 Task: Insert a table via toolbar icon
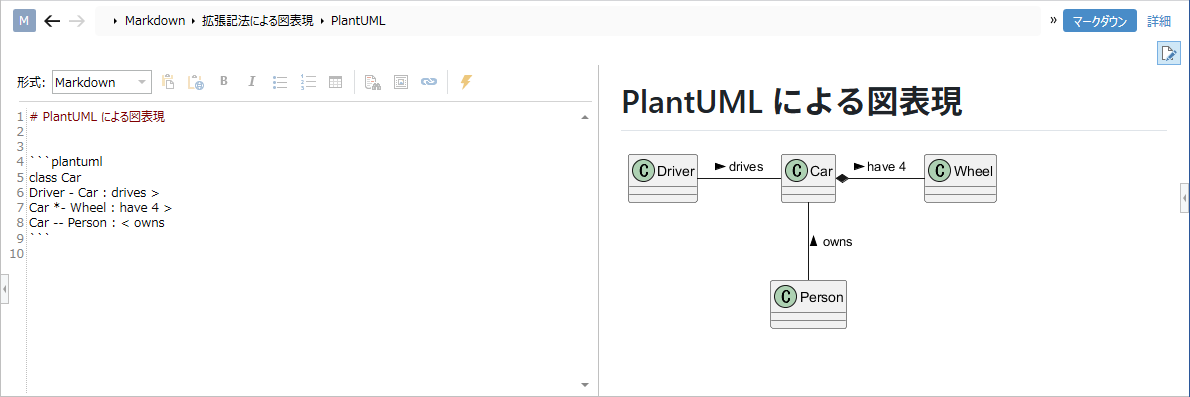(335, 82)
